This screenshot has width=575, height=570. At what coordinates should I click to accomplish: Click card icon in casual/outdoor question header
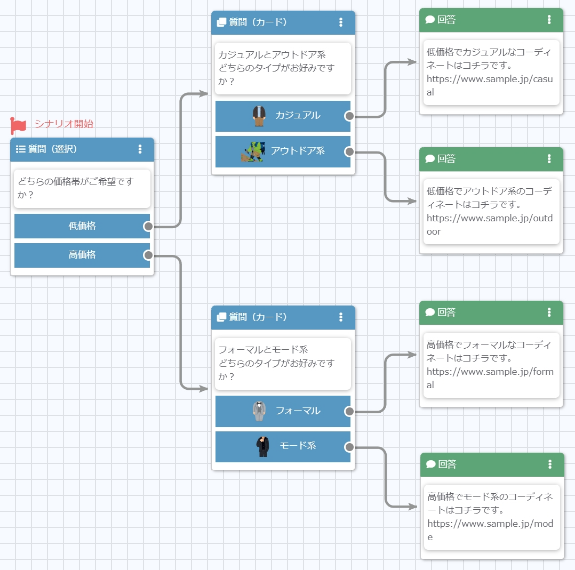(x=221, y=22)
